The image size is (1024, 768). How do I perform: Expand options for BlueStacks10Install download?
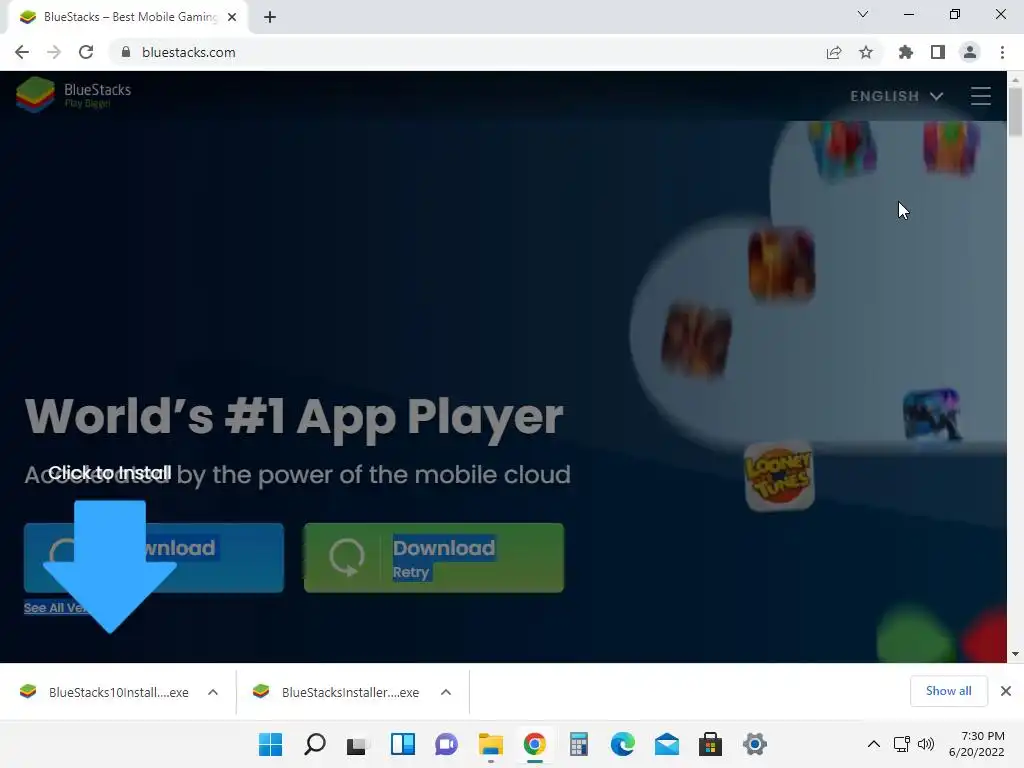pyautogui.click(x=213, y=692)
